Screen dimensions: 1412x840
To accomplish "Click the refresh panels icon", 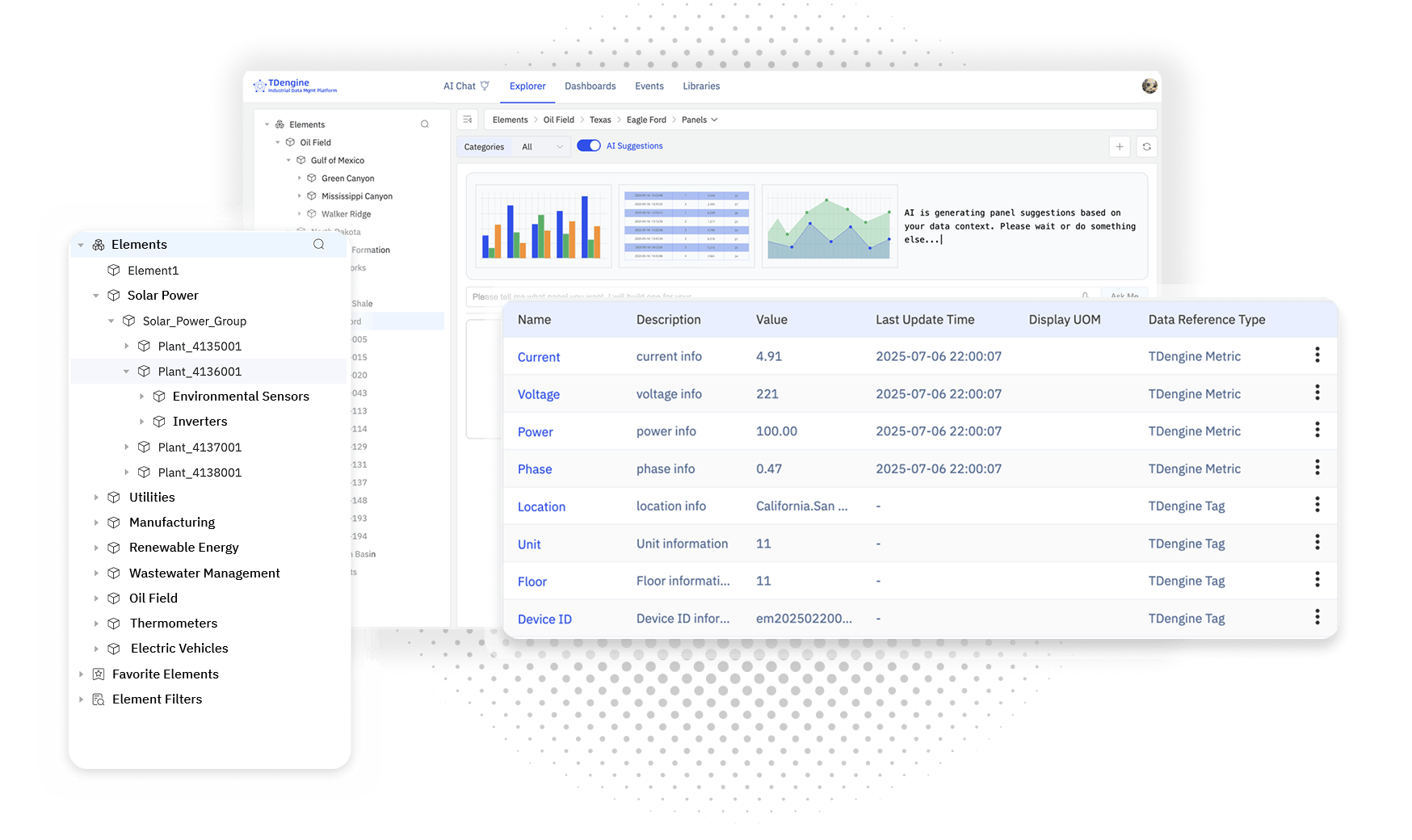I will coord(1146,146).
